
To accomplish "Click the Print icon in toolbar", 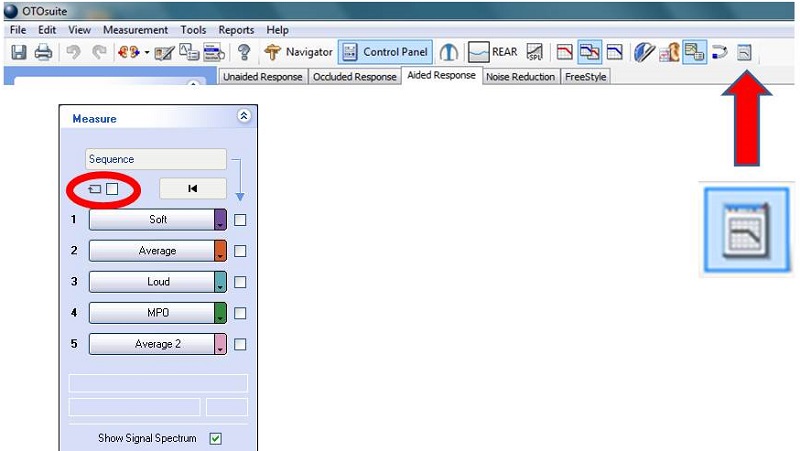I will point(43,52).
